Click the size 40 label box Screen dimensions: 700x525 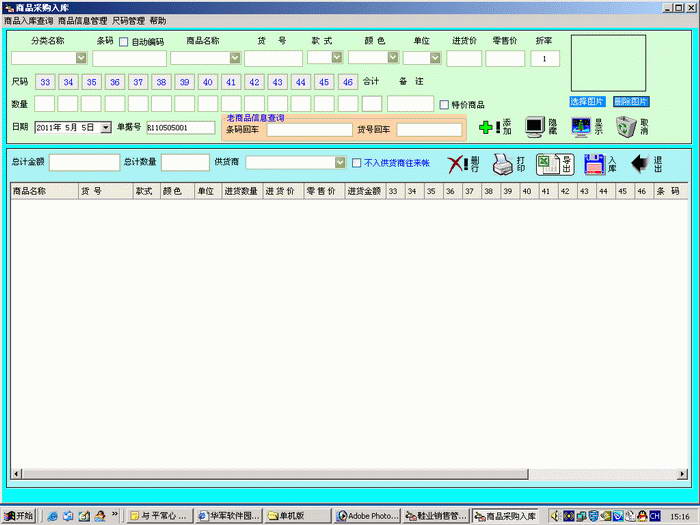pos(208,82)
